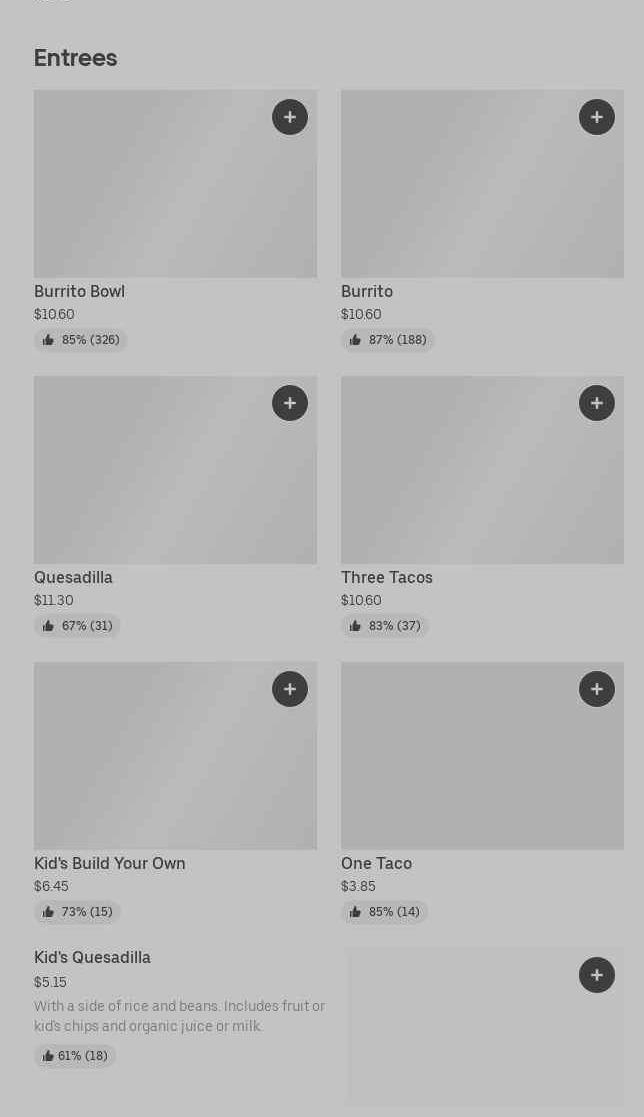Open Kid's Build Your Own title
644x1117 pixels.
[110, 864]
